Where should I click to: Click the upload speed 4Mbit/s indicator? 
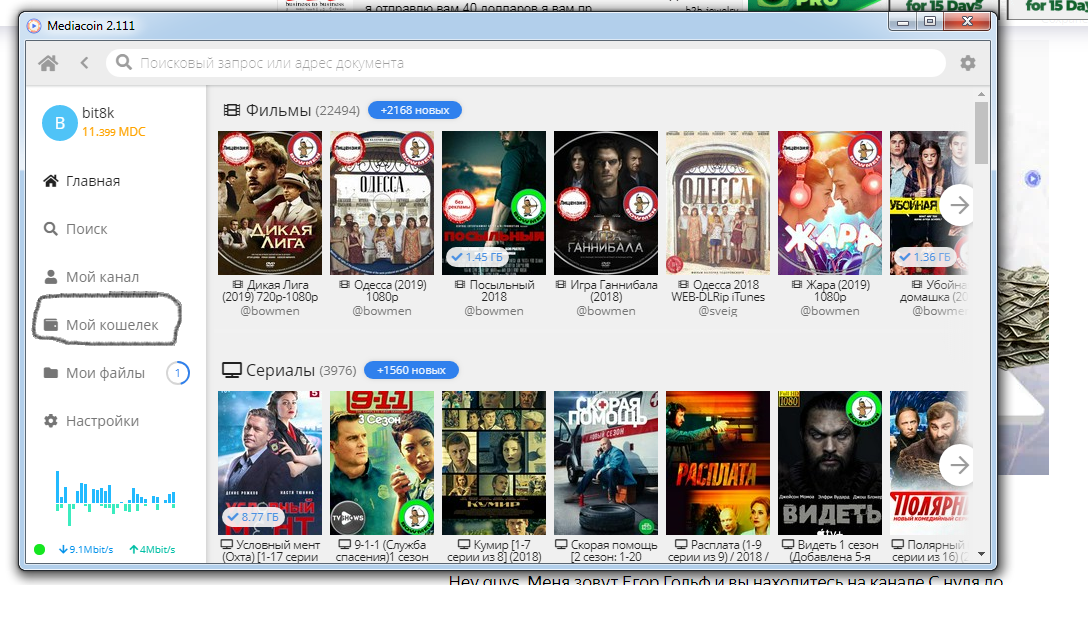[152, 550]
